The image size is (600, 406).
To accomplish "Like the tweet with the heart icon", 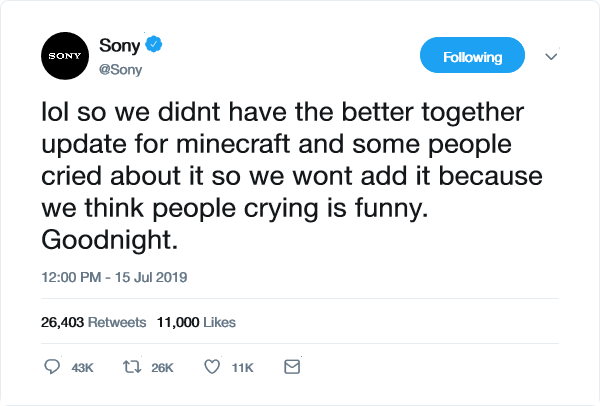I will pyautogui.click(x=212, y=367).
